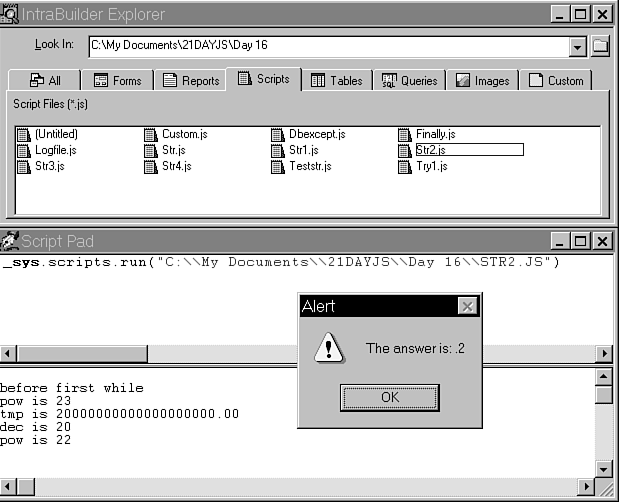
Task: Select the Try1.js script icon
Action: [405, 166]
